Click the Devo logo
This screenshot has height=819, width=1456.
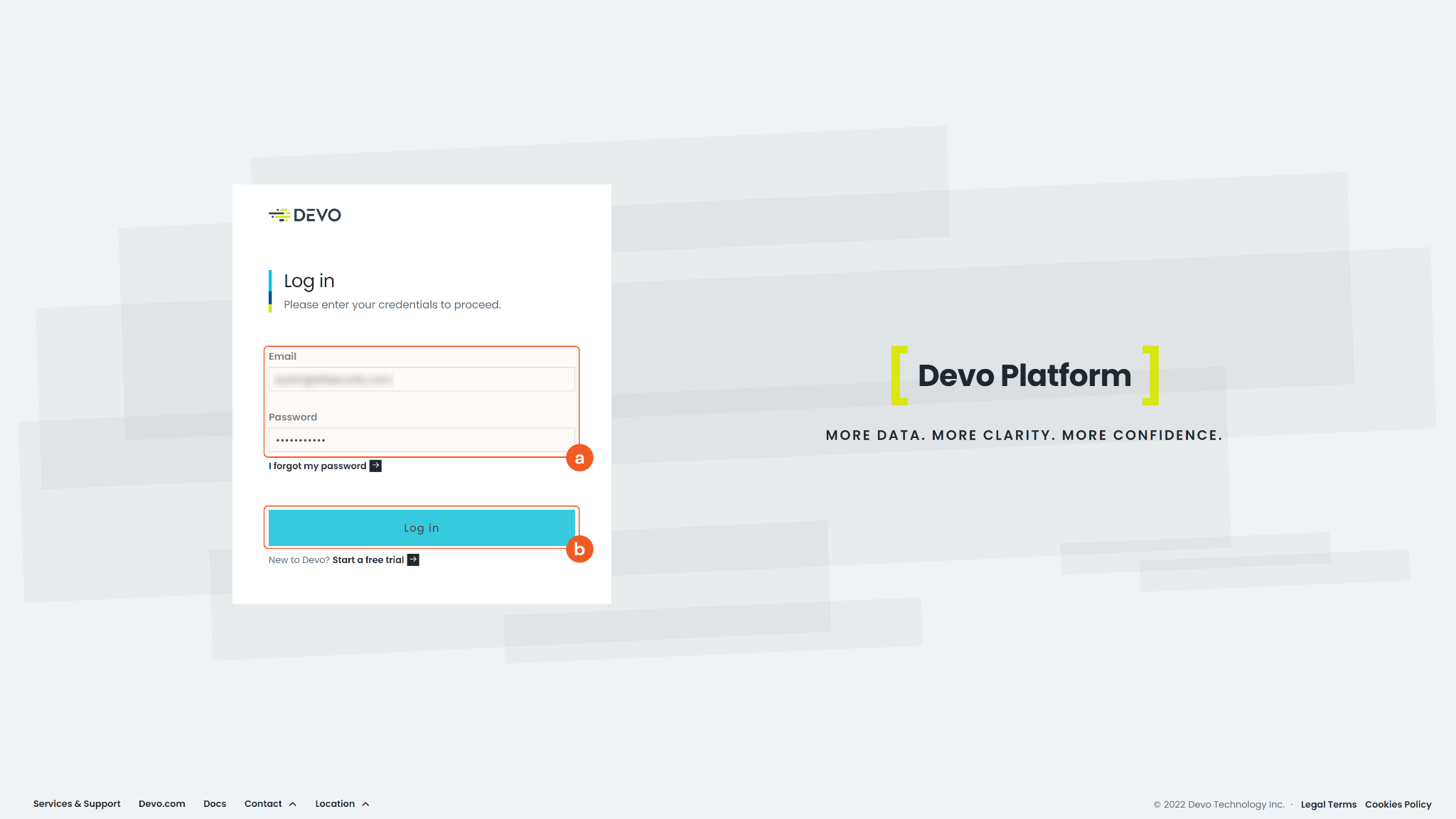[304, 214]
